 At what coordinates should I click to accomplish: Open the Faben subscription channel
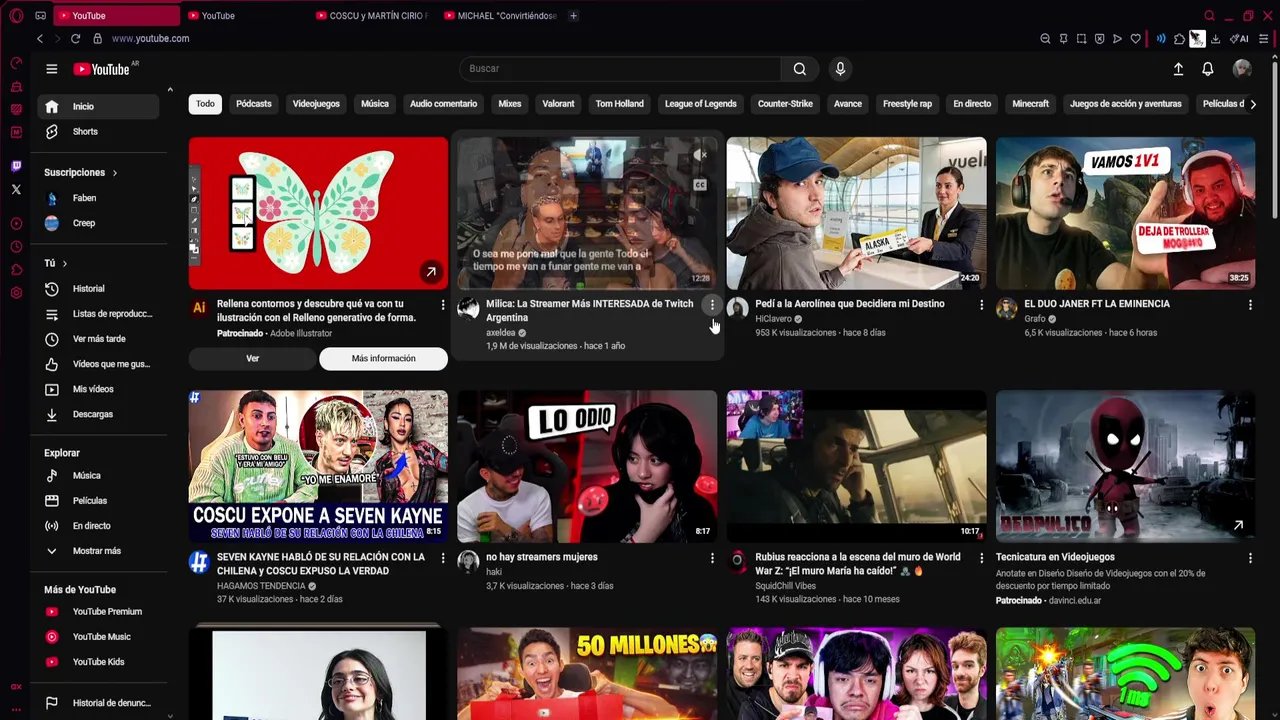[96, 198]
